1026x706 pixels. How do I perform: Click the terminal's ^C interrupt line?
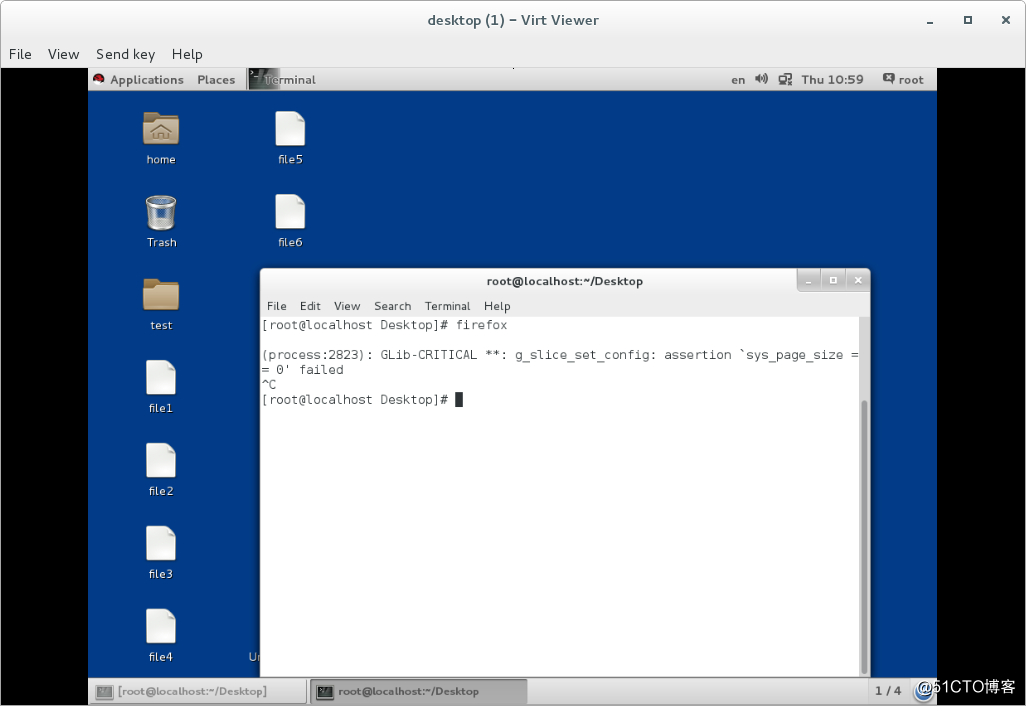click(x=269, y=385)
